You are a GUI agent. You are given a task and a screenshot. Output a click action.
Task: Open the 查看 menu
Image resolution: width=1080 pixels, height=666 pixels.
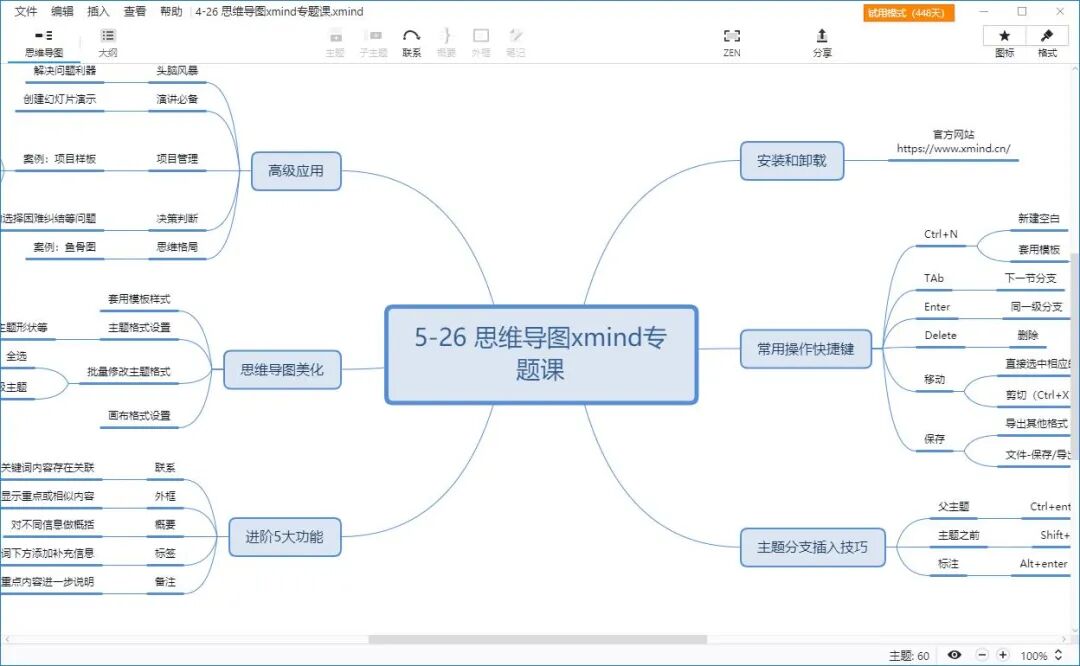(x=134, y=11)
